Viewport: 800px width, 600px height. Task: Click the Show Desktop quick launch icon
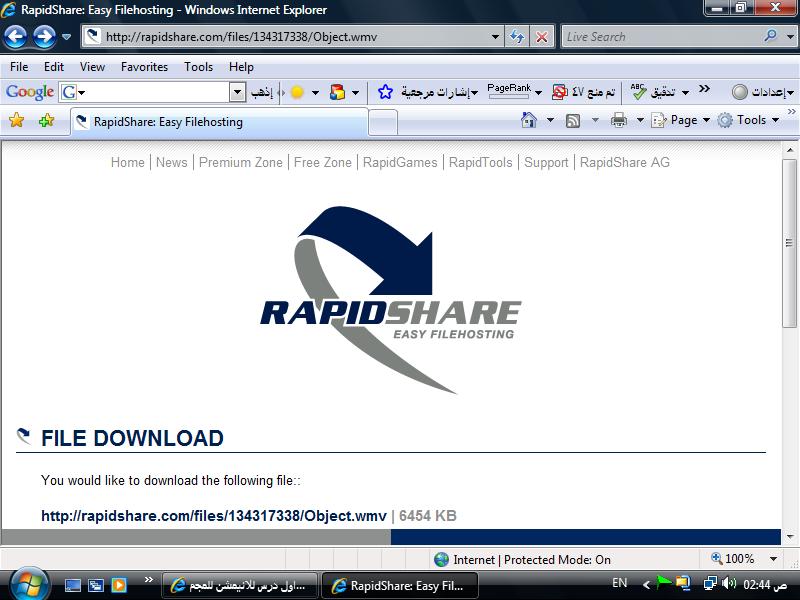pos(72,585)
